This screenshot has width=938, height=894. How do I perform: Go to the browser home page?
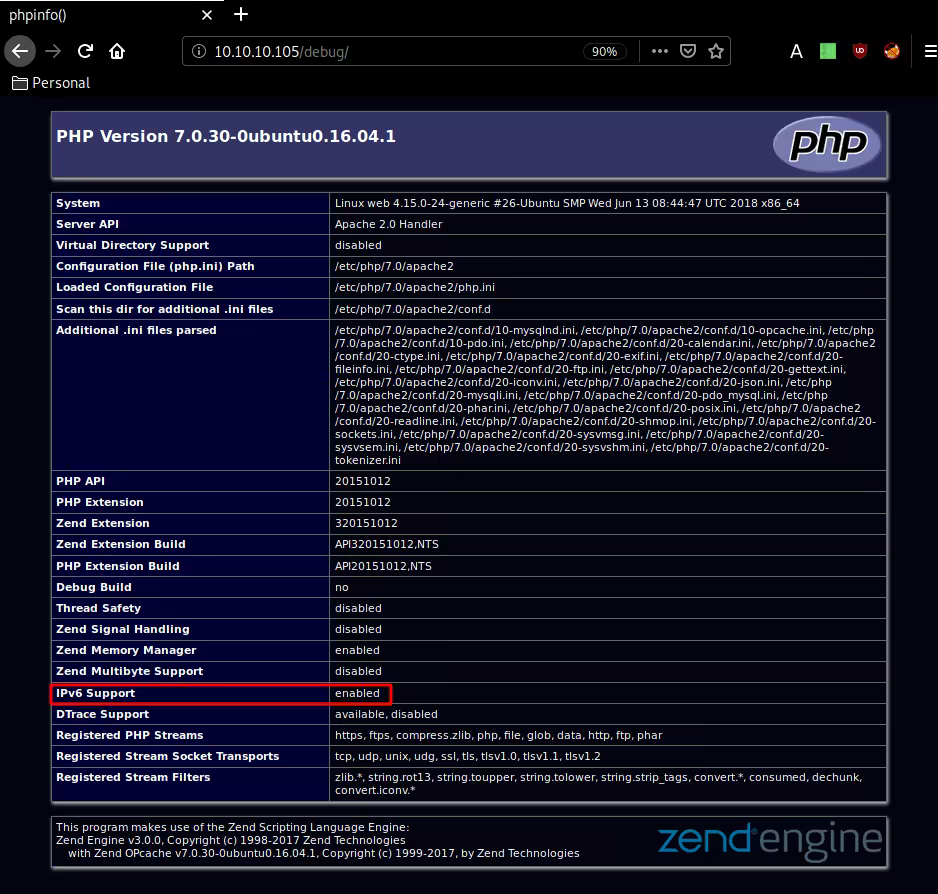pos(117,51)
